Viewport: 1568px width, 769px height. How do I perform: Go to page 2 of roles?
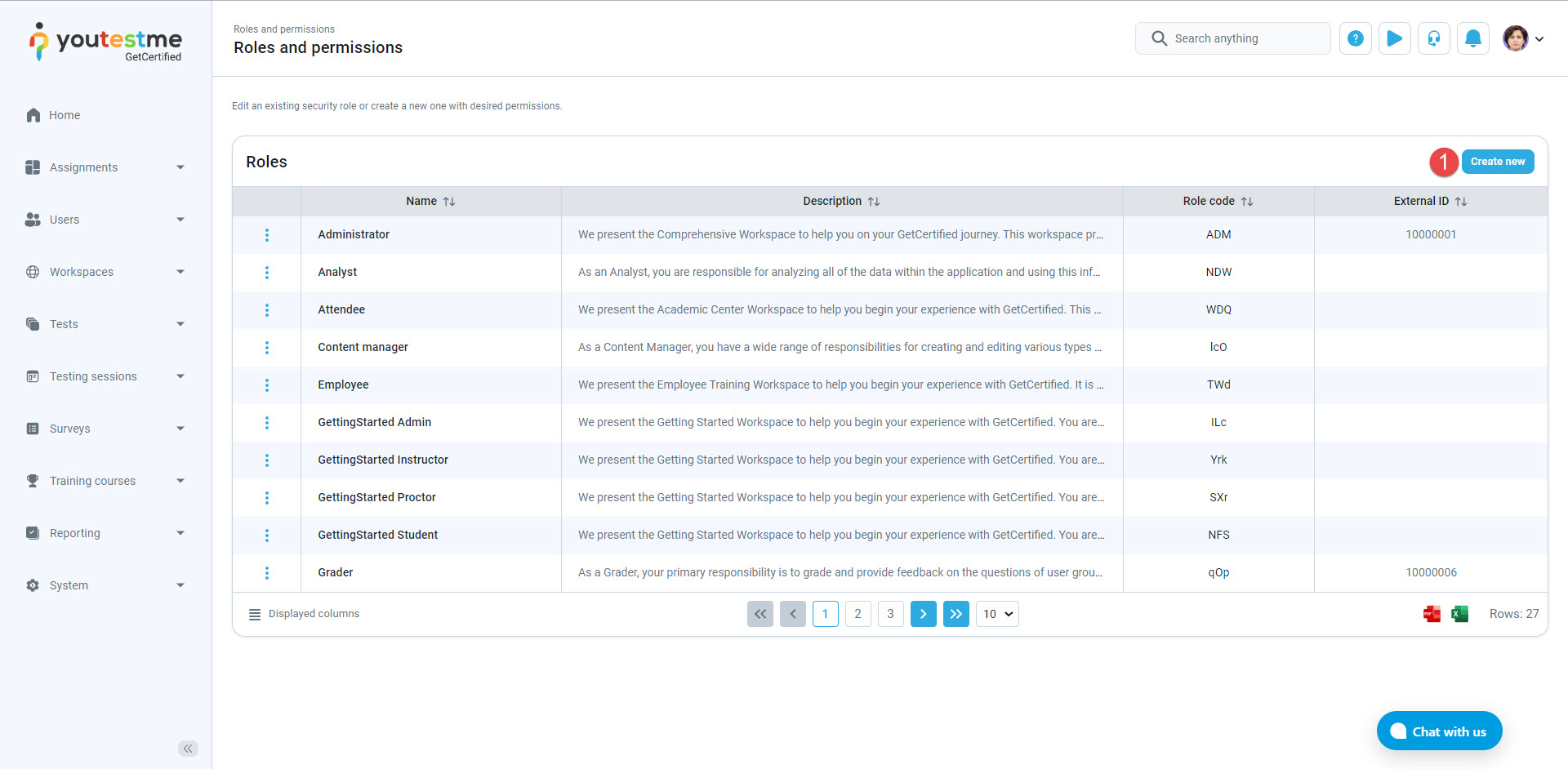tap(857, 614)
